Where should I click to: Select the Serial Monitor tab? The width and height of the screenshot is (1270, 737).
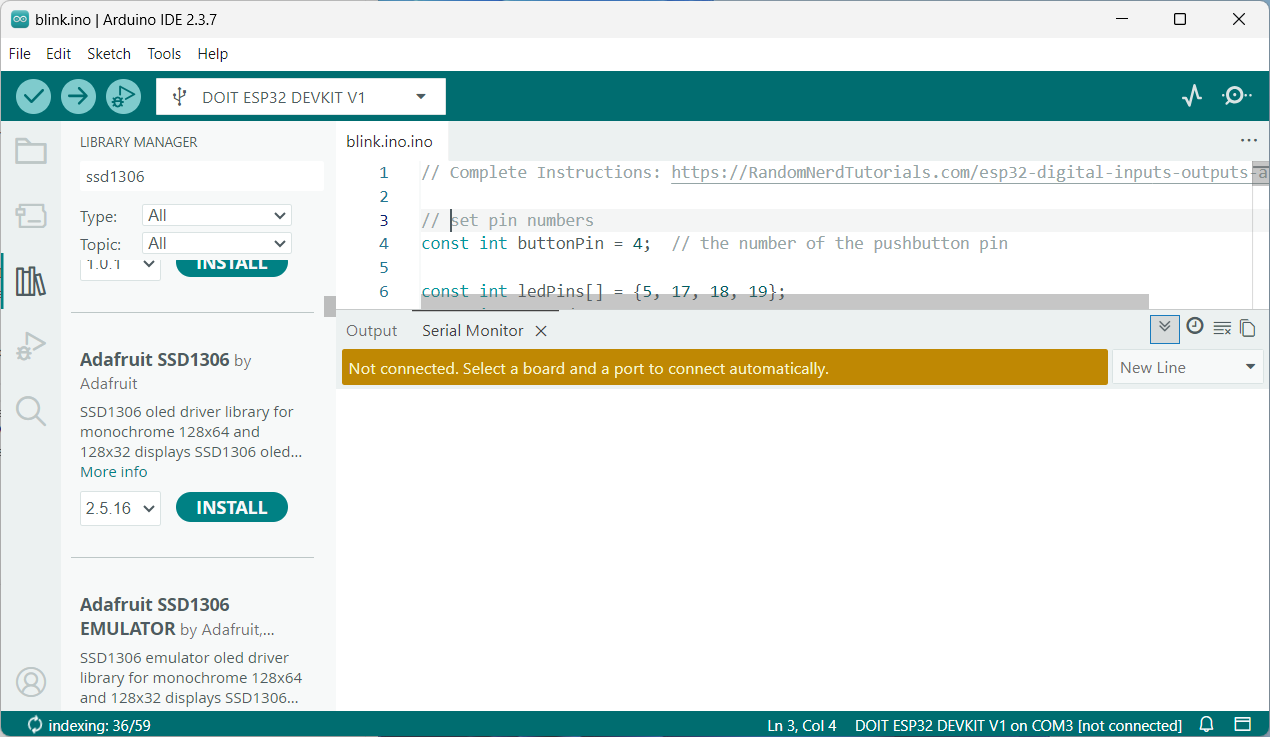pos(472,330)
